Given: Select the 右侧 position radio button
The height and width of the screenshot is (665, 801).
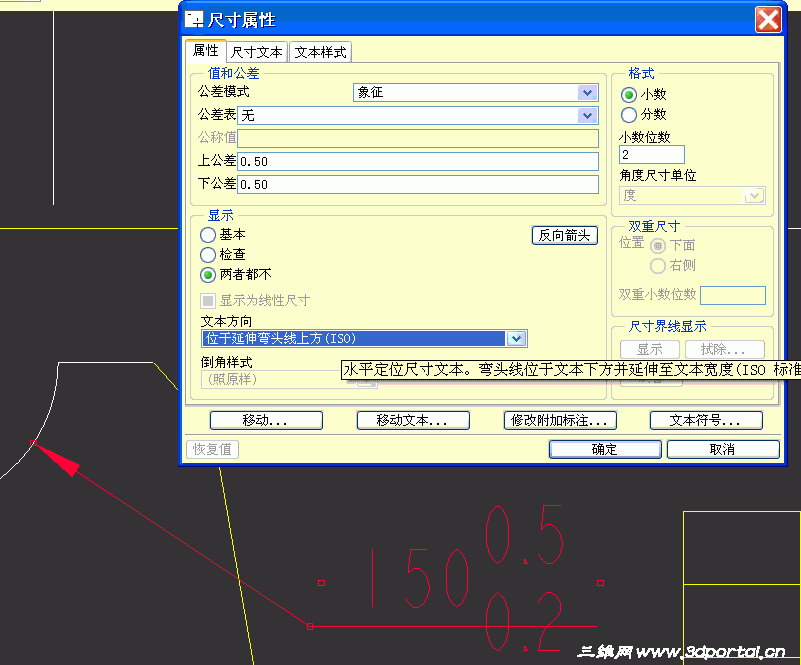Looking at the screenshot, I should (x=658, y=266).
